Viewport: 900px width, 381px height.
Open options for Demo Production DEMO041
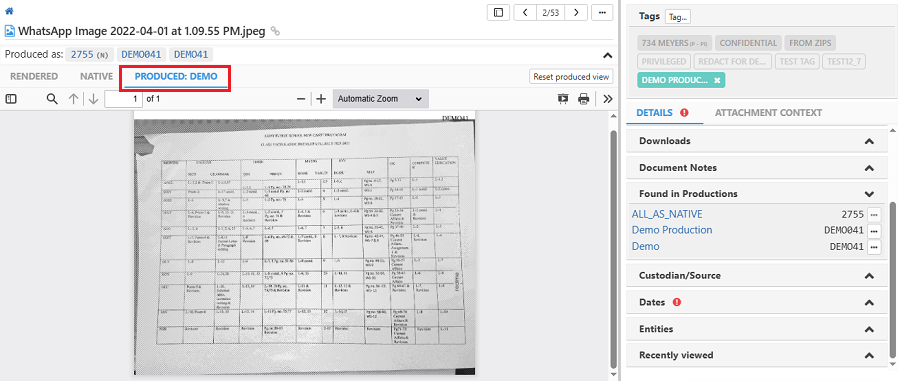[874, 231]
